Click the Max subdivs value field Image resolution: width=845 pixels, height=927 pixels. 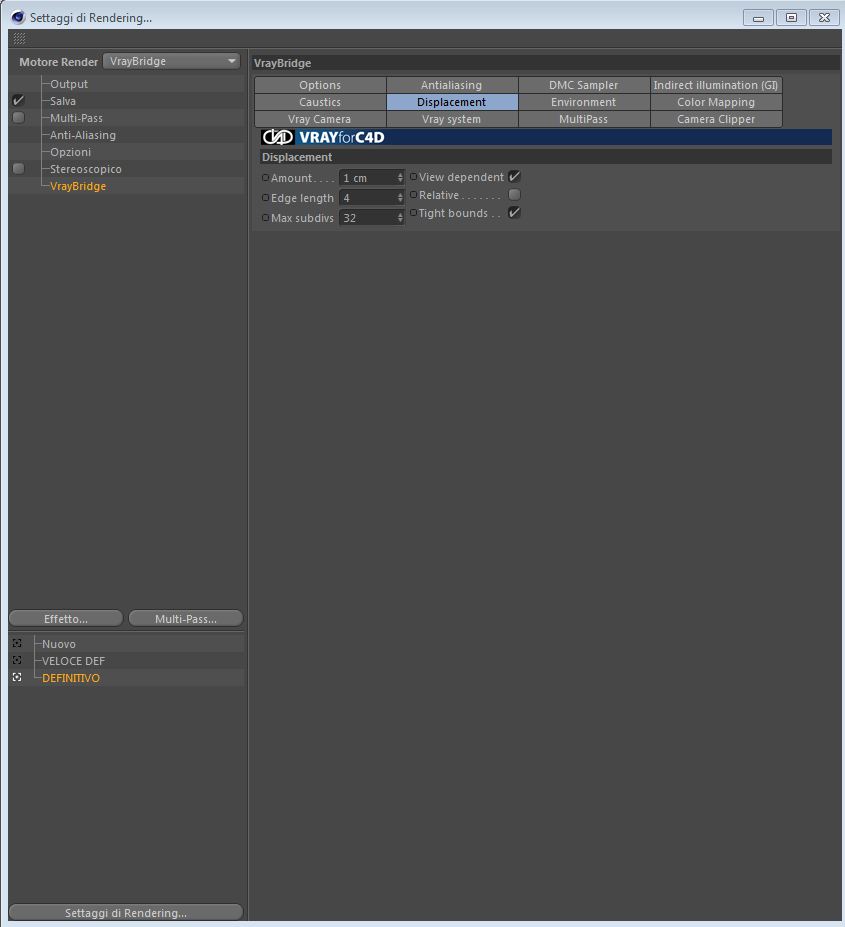368,218
